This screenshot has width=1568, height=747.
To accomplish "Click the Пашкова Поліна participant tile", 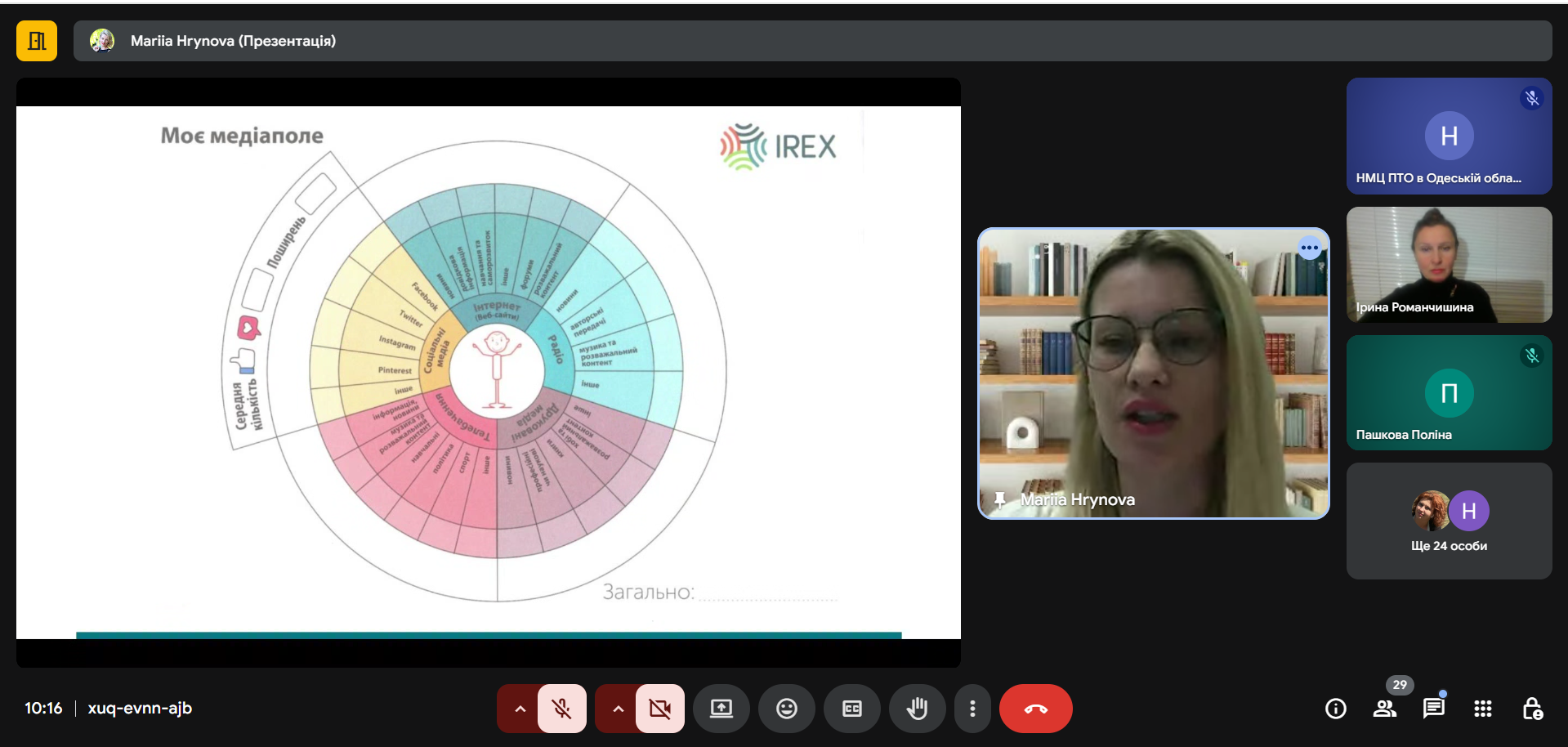I will pyautogui.click(x=1449, y=392).
